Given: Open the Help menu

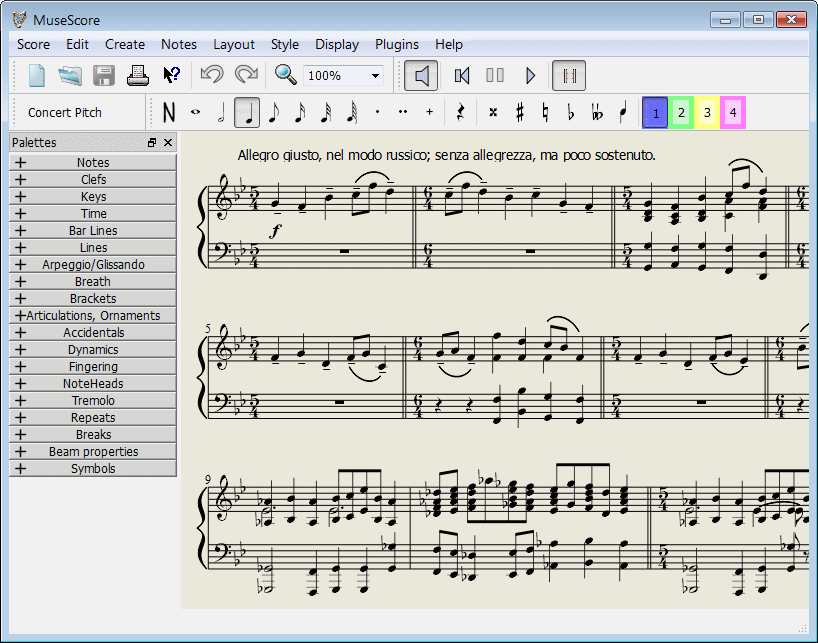Looking at the screenshot, I should (449, 44).
